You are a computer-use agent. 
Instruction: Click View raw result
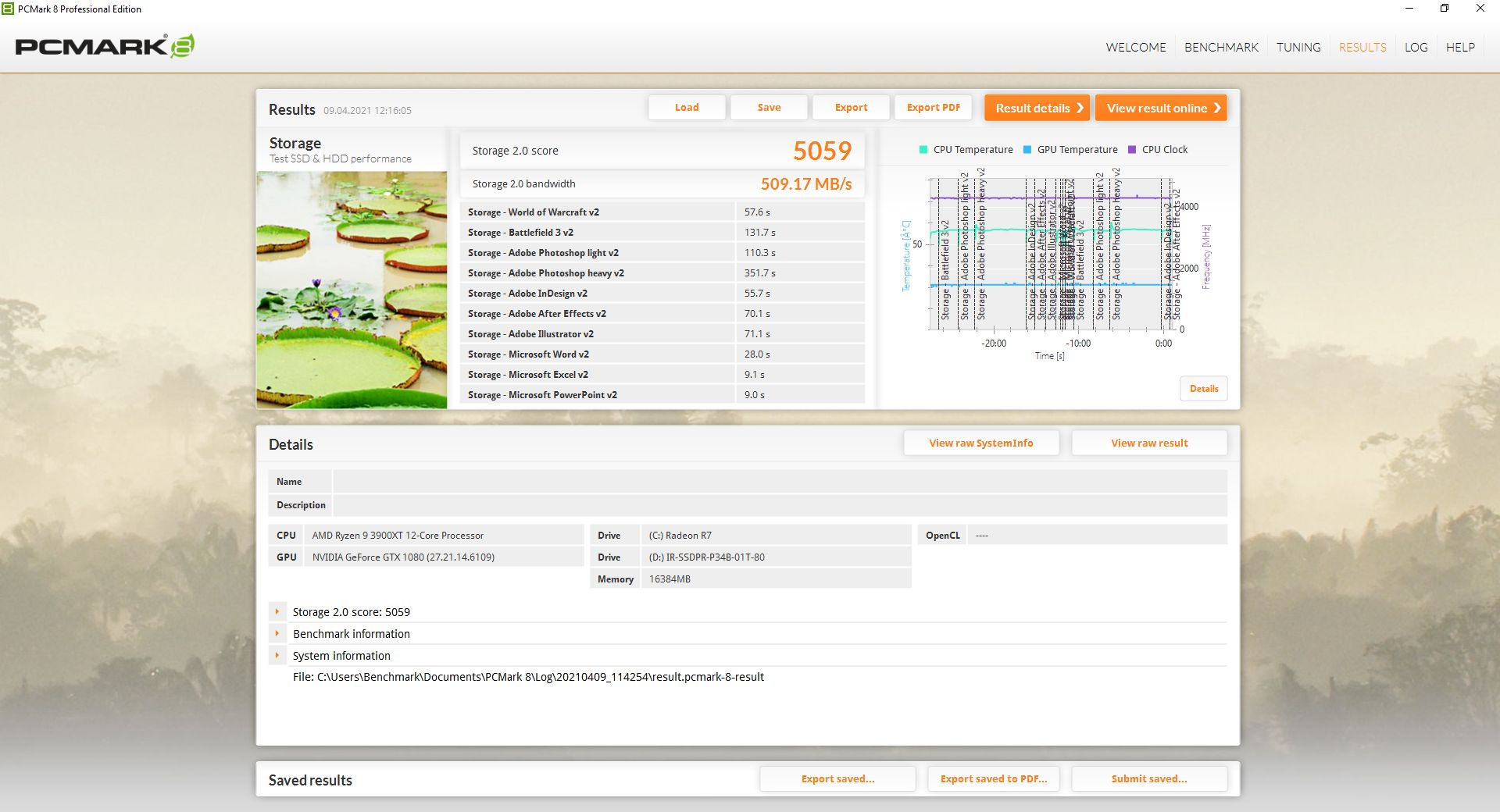tap(1149, 443)
